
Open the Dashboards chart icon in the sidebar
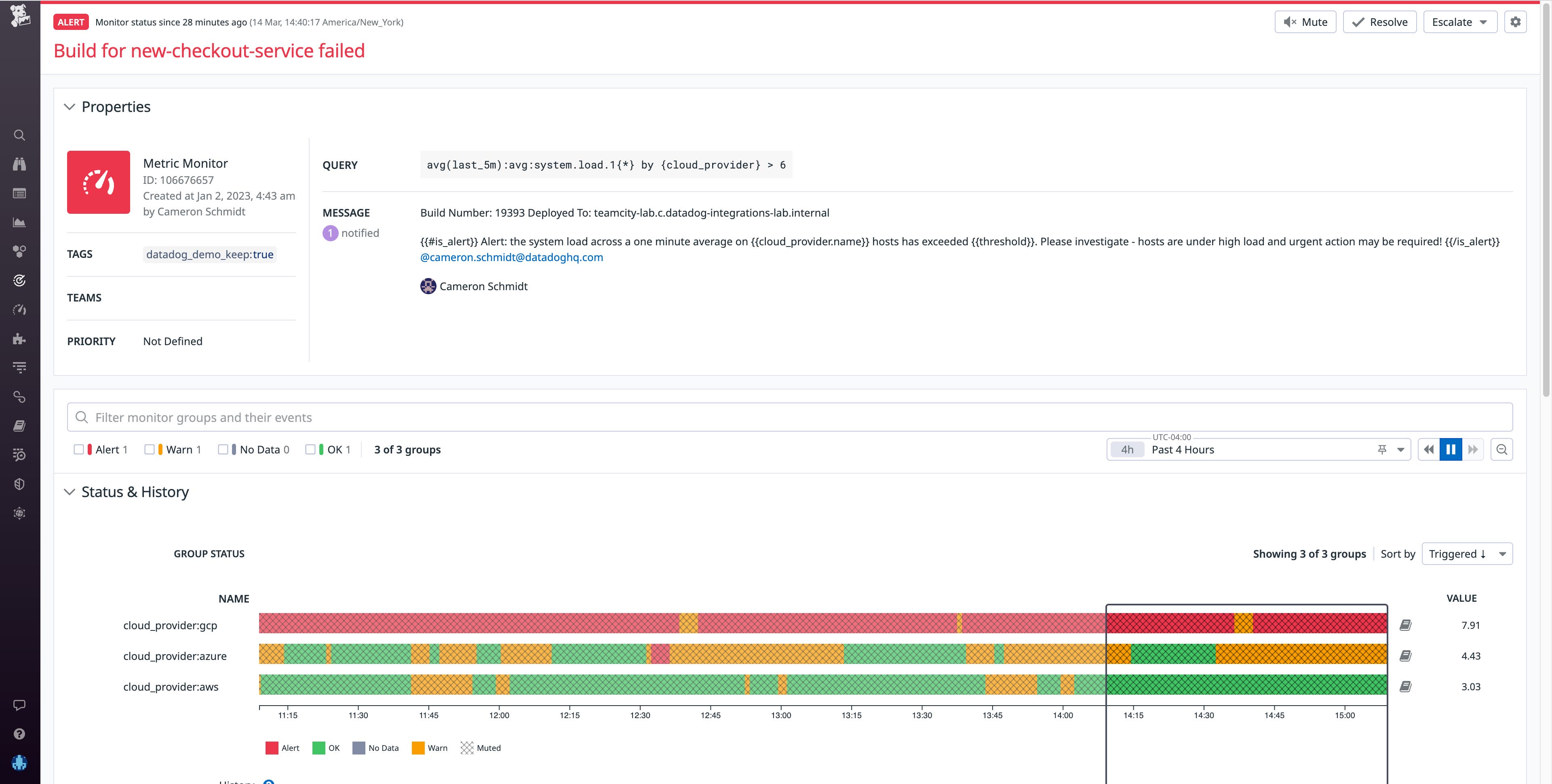pyautogui.click(x=19, y=222)
